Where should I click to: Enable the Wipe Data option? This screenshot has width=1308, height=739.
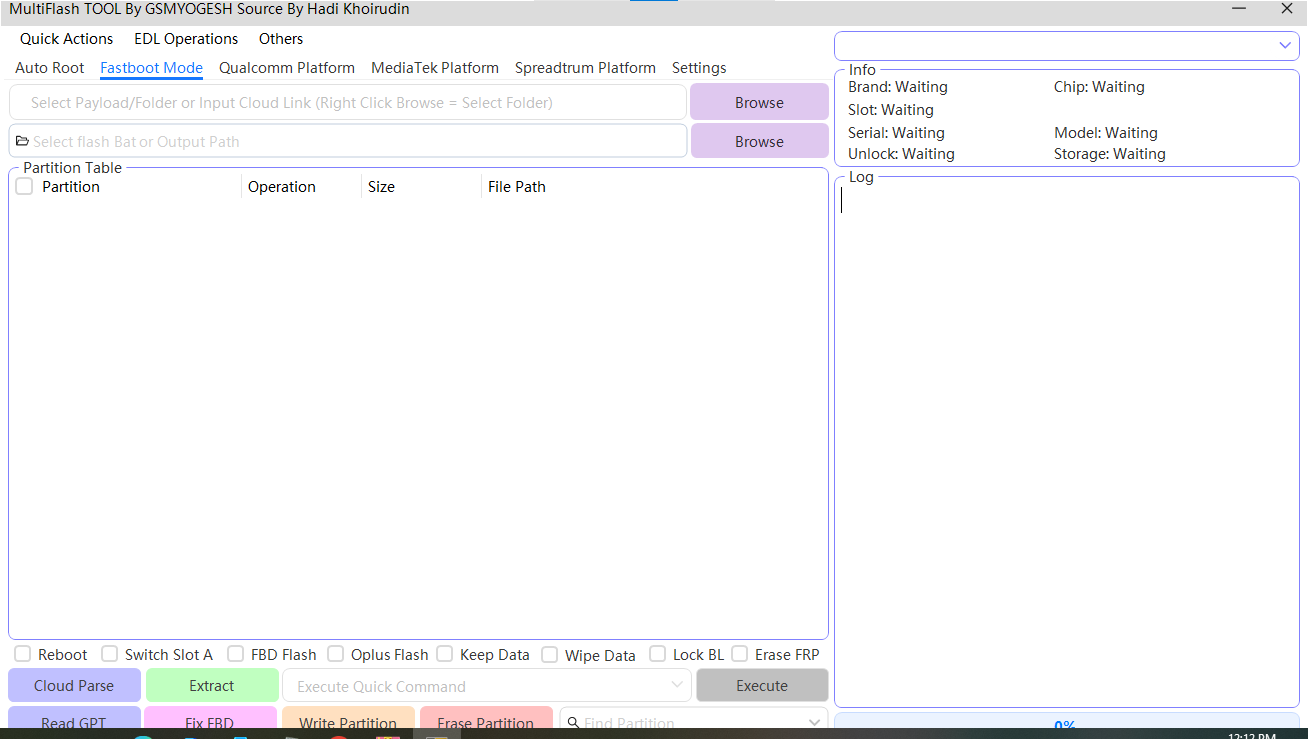pyautogui.click(x=549, y=653)
